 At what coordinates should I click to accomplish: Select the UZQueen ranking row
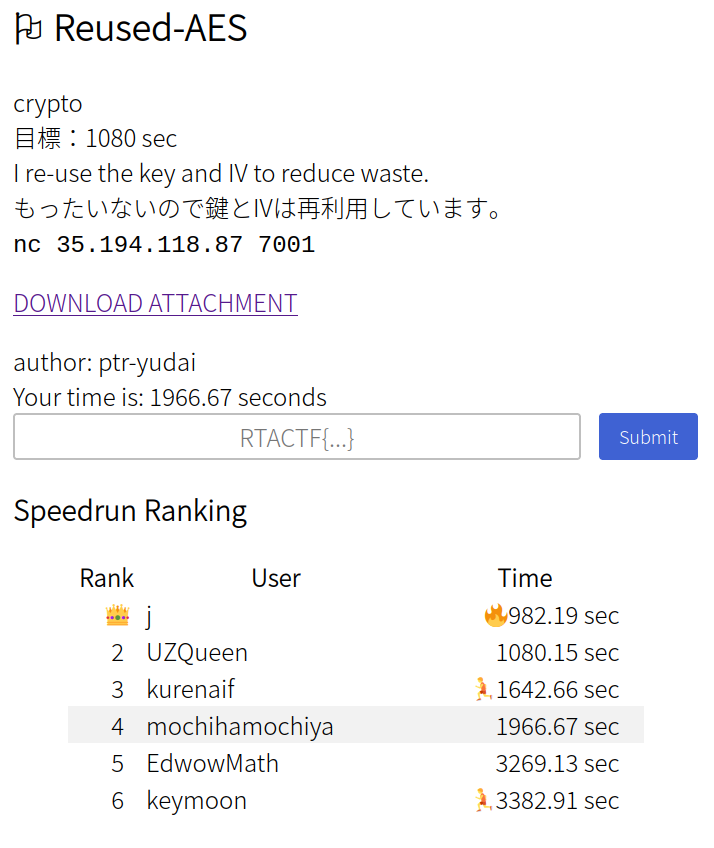pos(356,653)
